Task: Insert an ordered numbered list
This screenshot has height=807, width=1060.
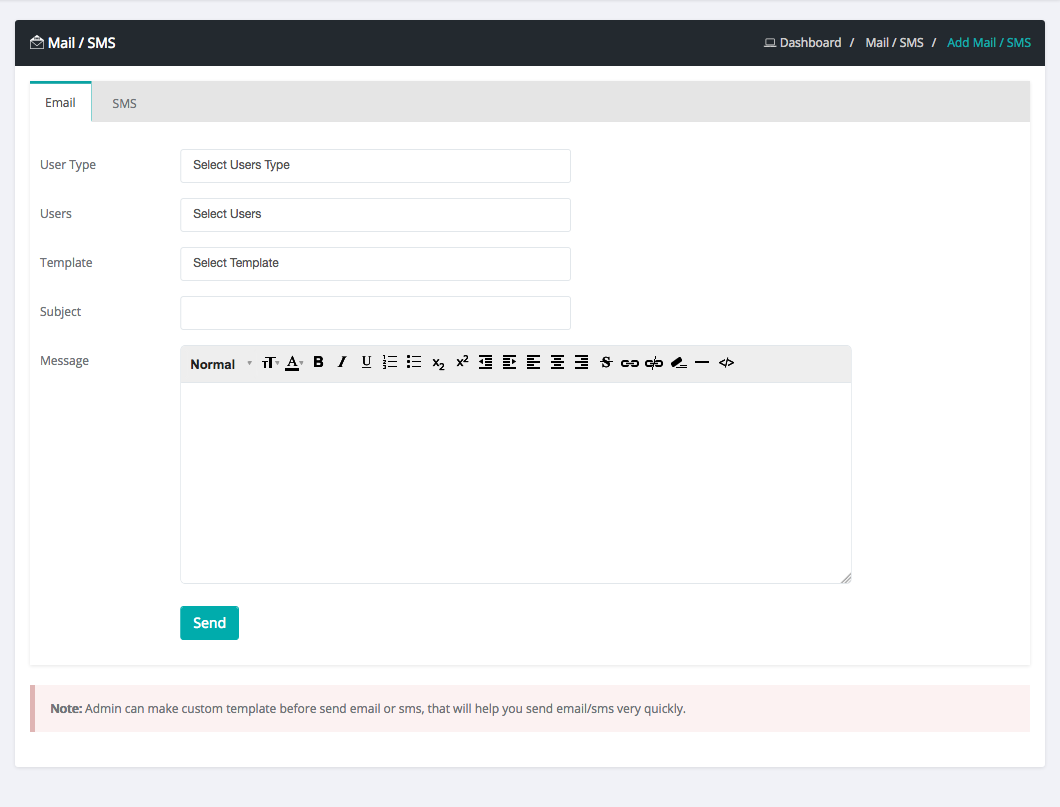Action: pyautogui.click(x=390, y=362)
